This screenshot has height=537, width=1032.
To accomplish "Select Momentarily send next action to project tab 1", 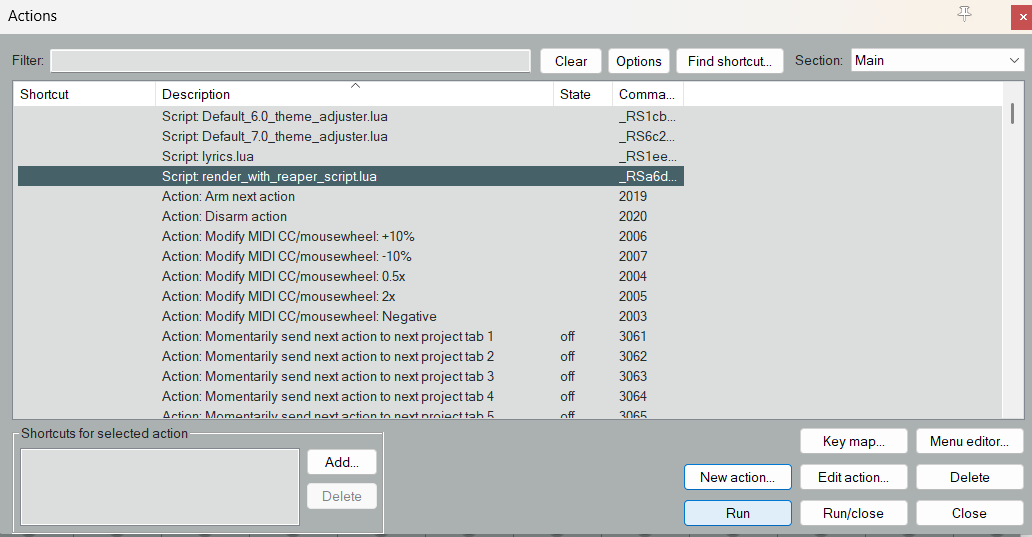I will pos(350,336).
